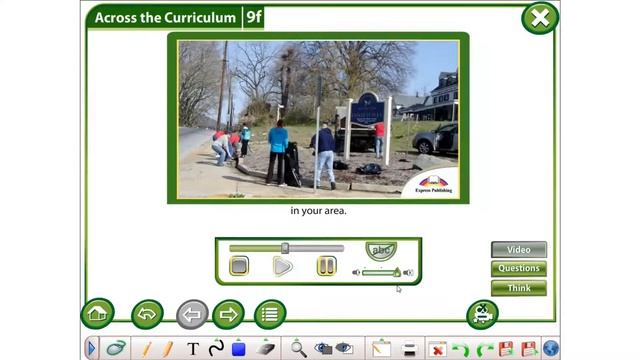
Task: Open the notepad icon
Action: coord(381,349)
